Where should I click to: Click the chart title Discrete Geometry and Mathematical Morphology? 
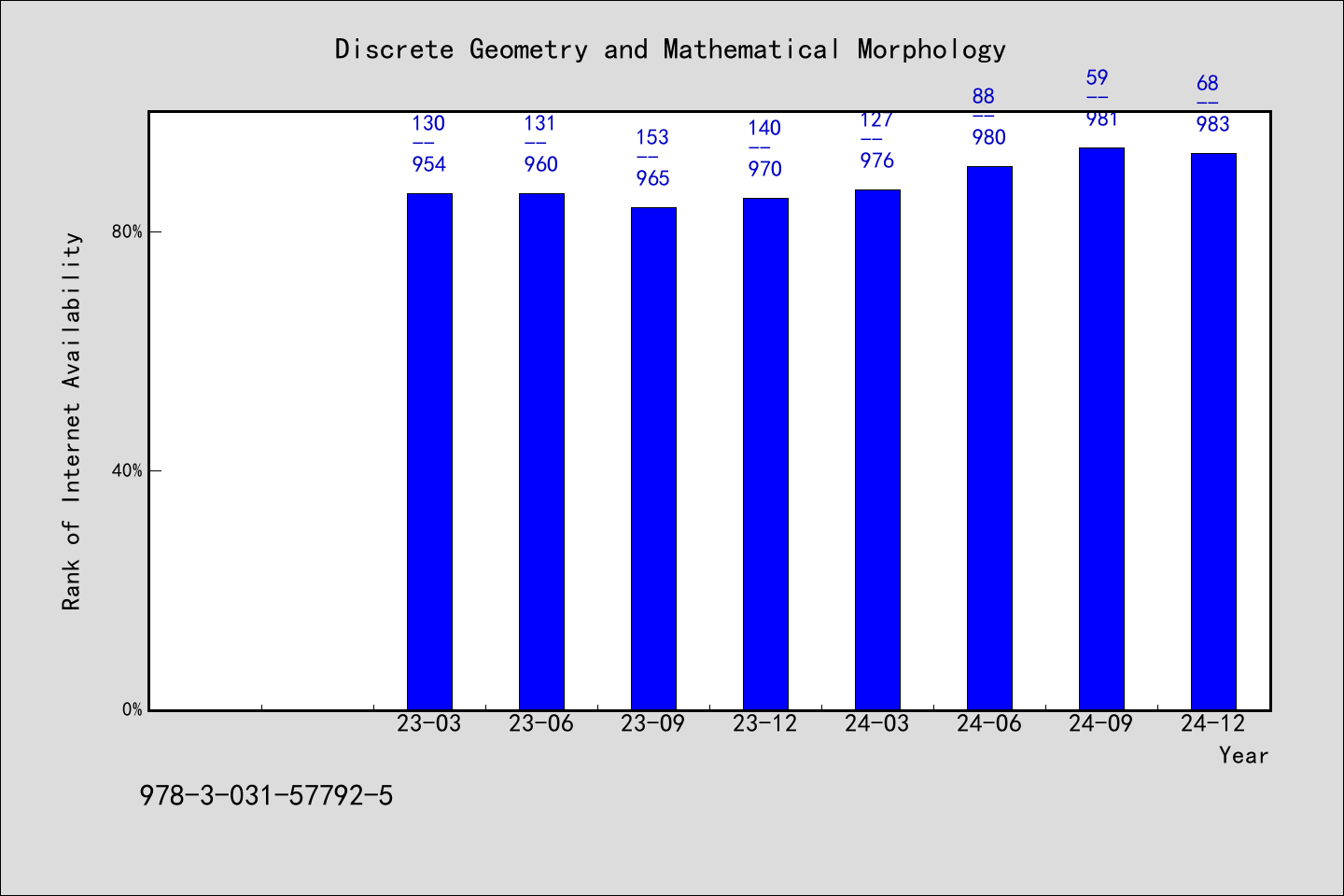coord(670,49)
